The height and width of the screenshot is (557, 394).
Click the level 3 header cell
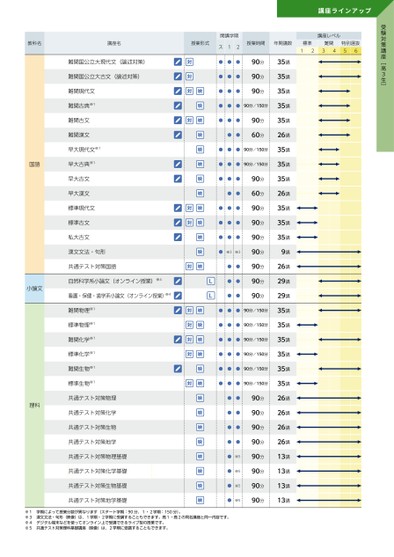[x=323, y=51]
